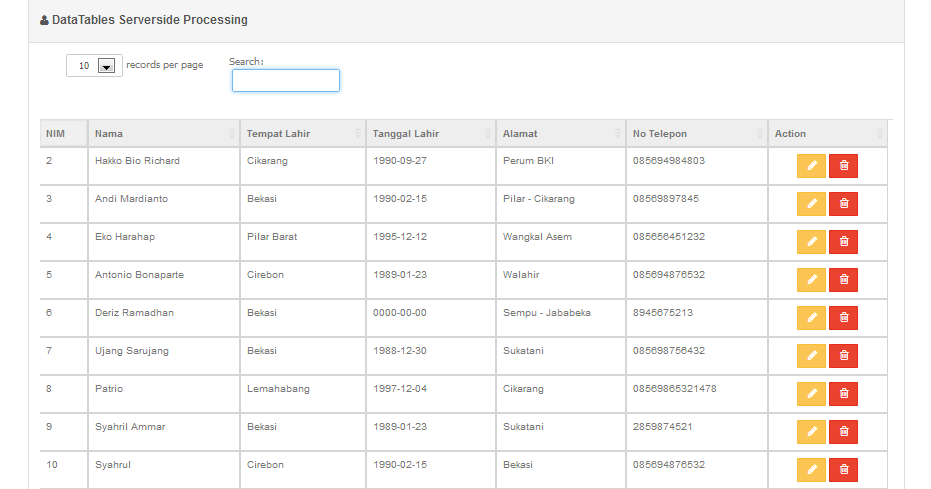Click the red trash icon for Patrio
931x489 pixels.
pos(843,393)
